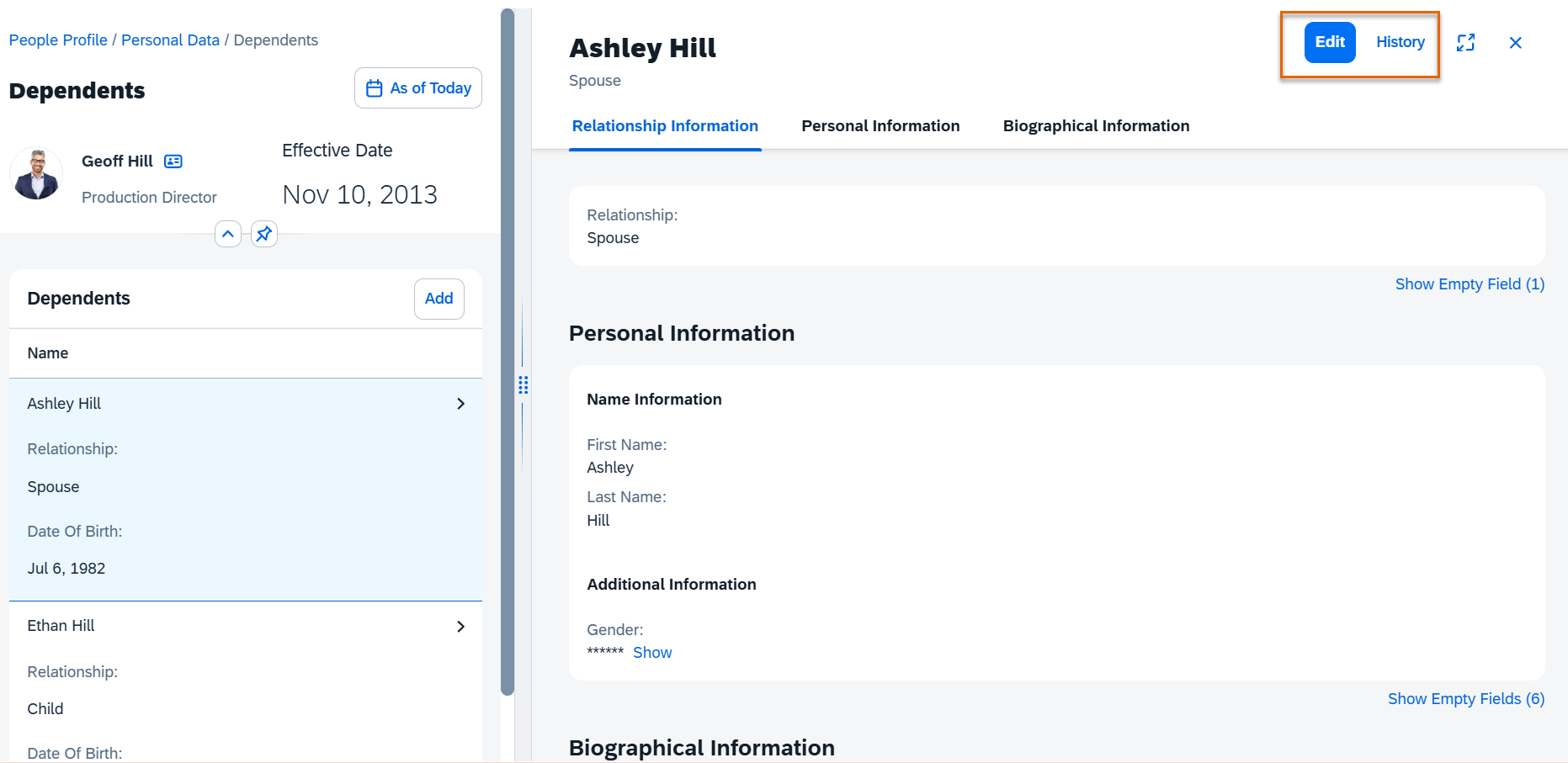This screenshot has width=1568, height=763.
Task: Show the masked Gender value
Action: point(651,653)
